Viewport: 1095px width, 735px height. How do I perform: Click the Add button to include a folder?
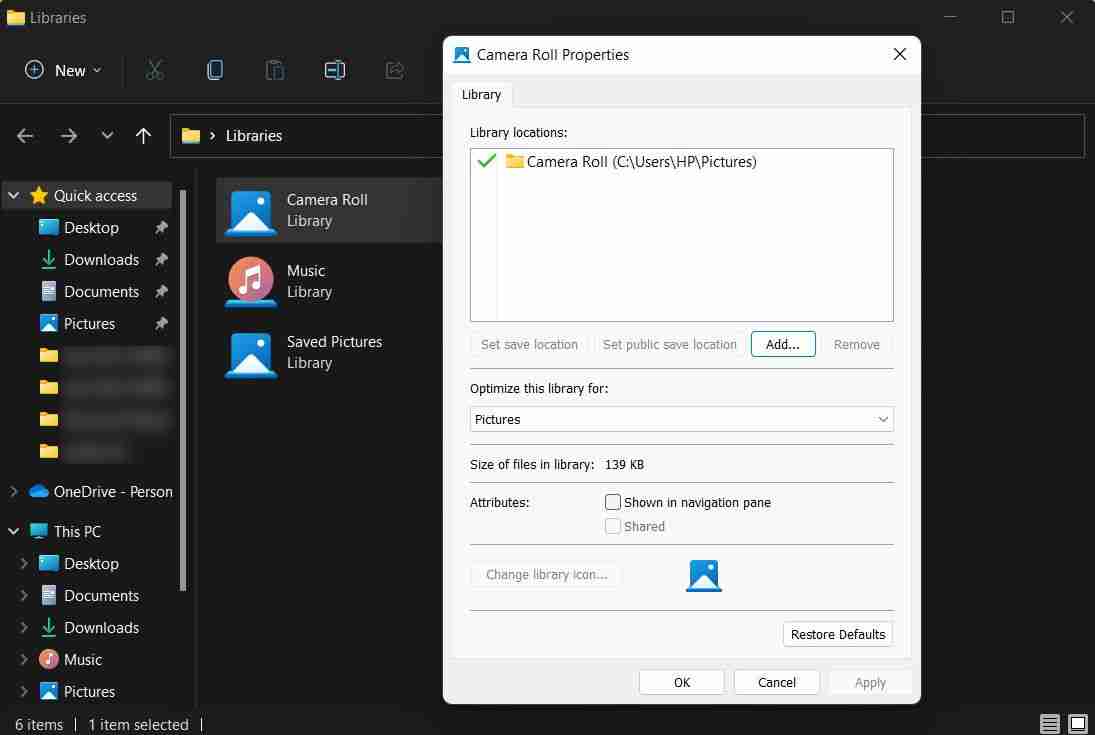coord(783,344)
